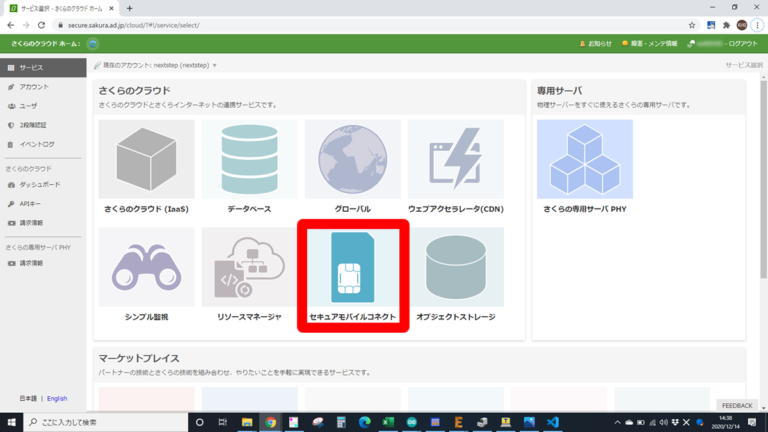This screenshot has width=768, height=432.
Task: Open the さくらのクラウド (IaaS) service tile
Action: tap(146, 167)
